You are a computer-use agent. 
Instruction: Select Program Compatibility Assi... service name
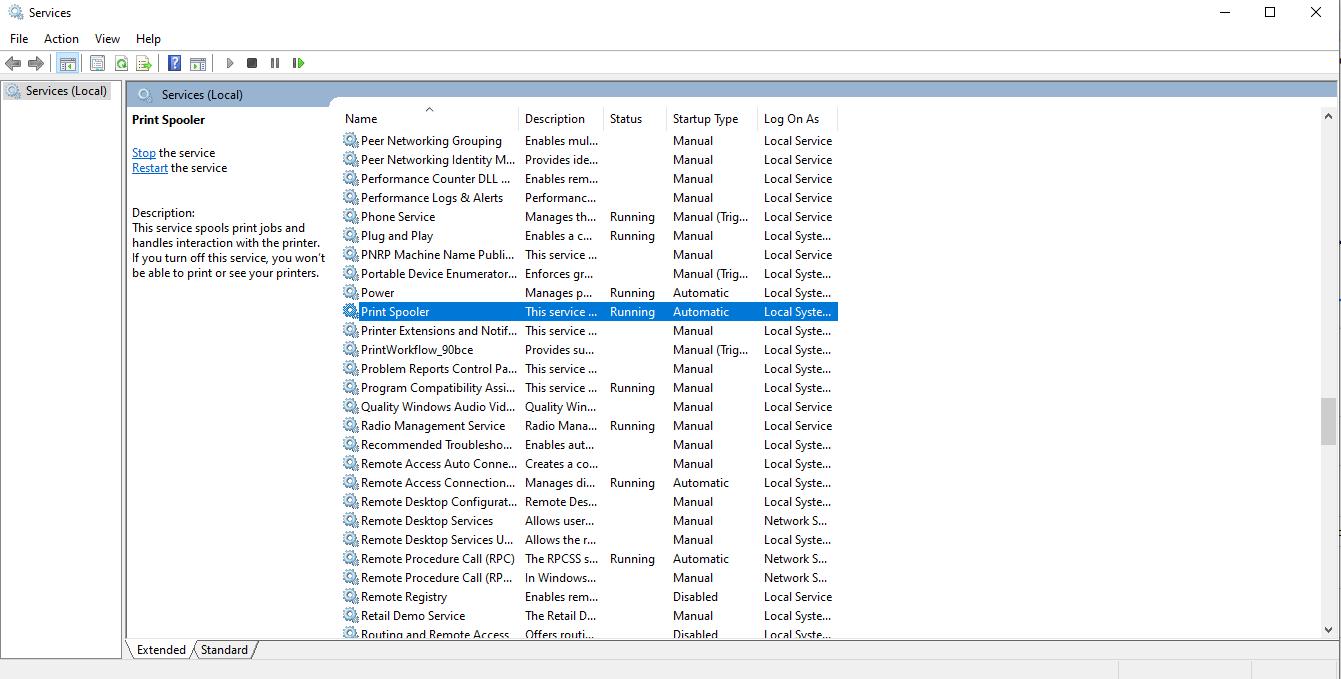(438, 388)
